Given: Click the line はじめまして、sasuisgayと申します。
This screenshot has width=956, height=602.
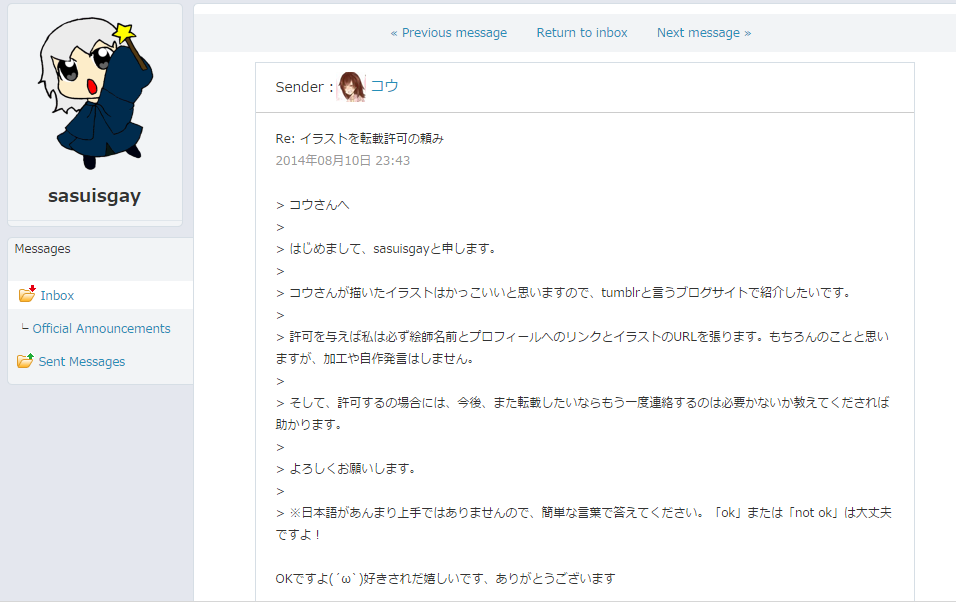Looking at the screenshot, I should click(x=387, y=249).
